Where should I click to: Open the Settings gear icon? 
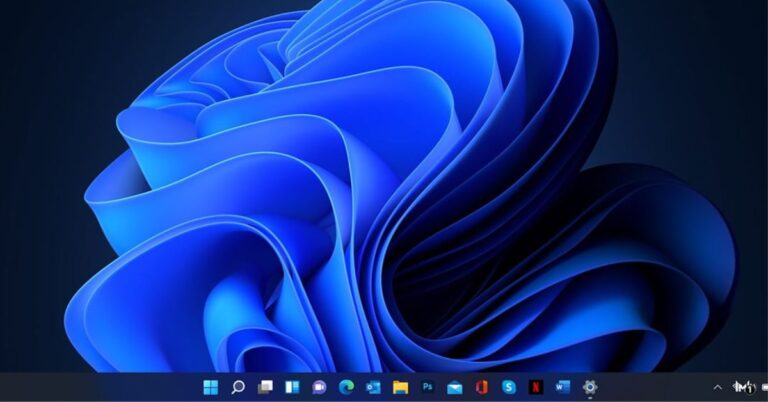(590, 387)
